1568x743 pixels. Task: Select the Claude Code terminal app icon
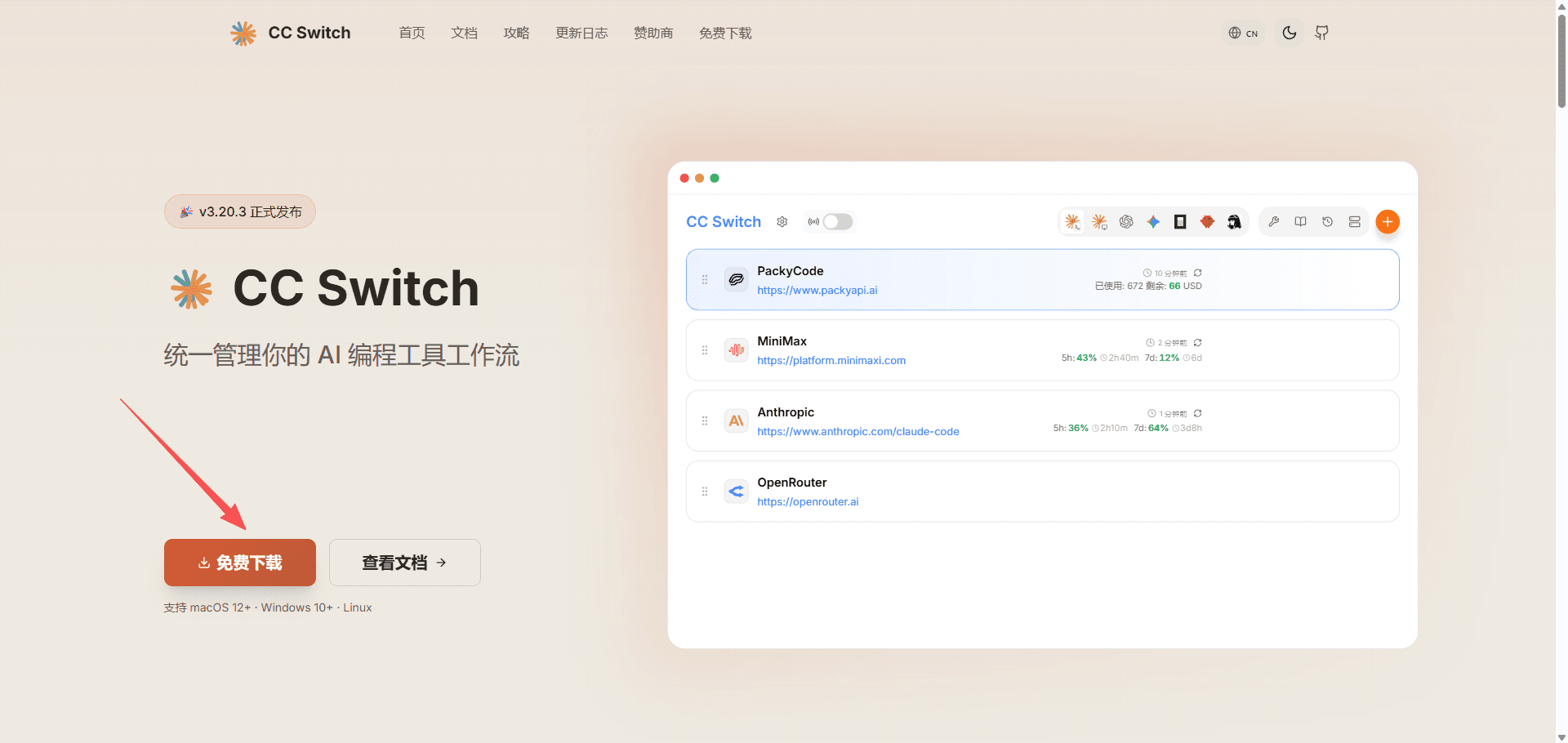(1072, 221)
